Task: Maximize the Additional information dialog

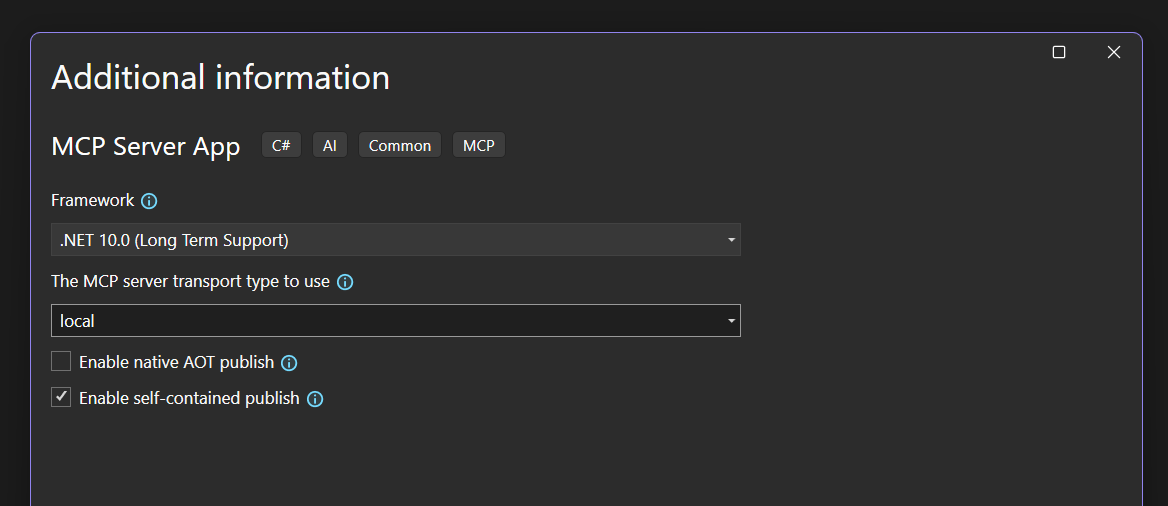Action: click(1059, 52)
